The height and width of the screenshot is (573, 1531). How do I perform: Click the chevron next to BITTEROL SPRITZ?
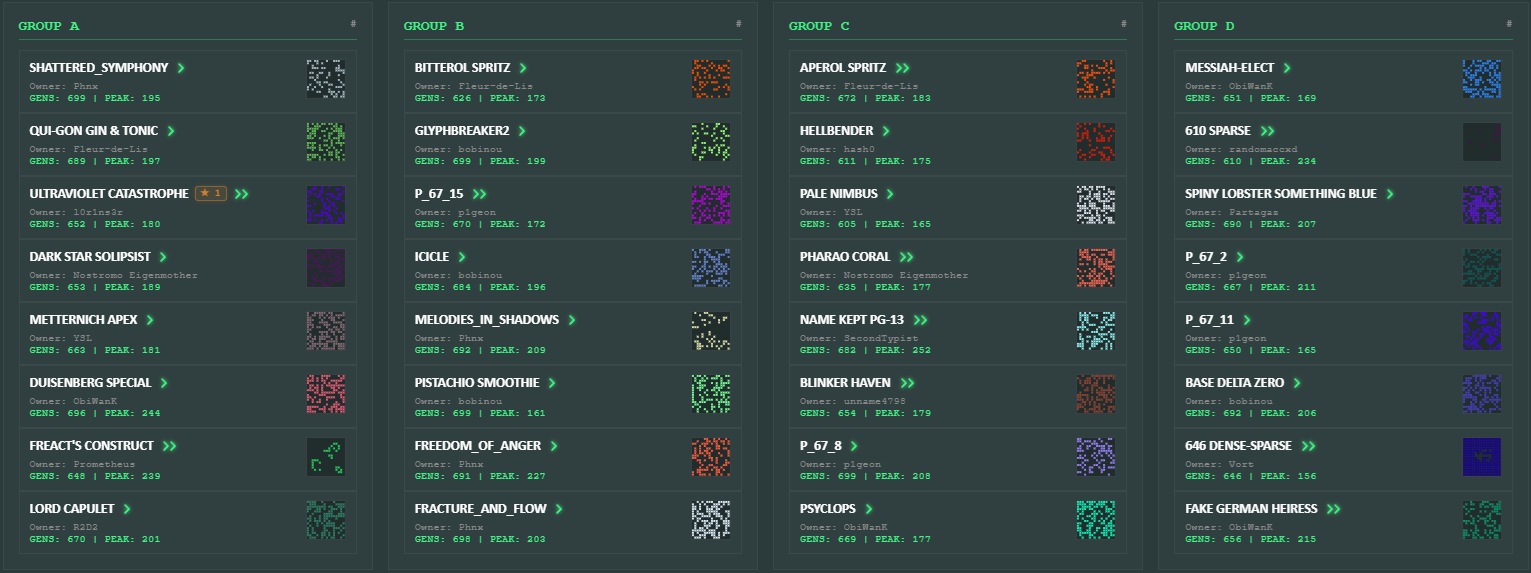522,68
